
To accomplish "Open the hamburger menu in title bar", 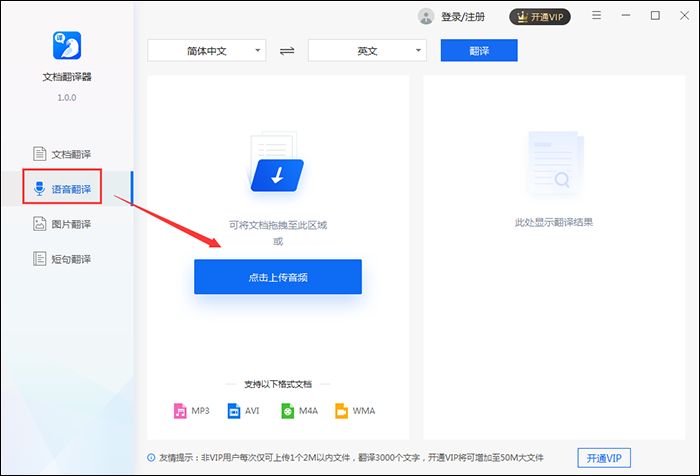I will (x=597, y=16).
